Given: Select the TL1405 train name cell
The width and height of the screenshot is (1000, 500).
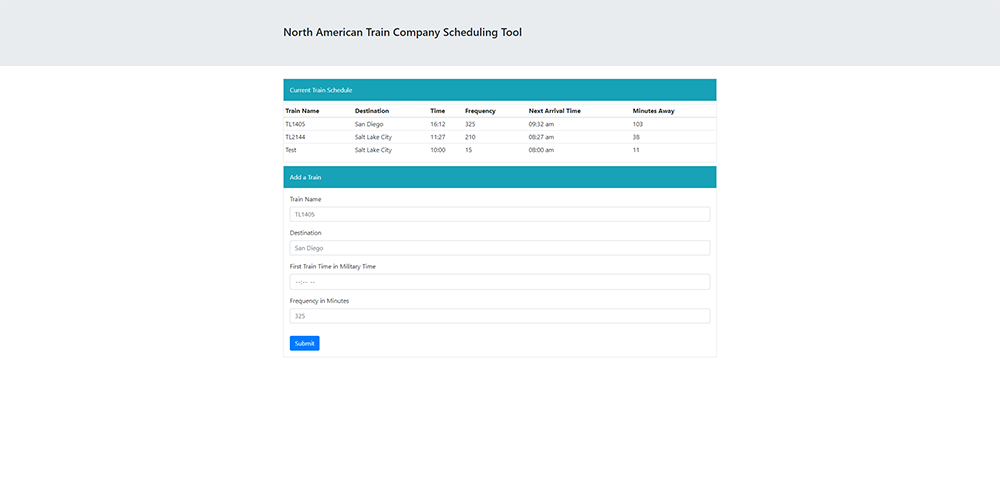Looking at the screenshot, I should pos(295,124).
